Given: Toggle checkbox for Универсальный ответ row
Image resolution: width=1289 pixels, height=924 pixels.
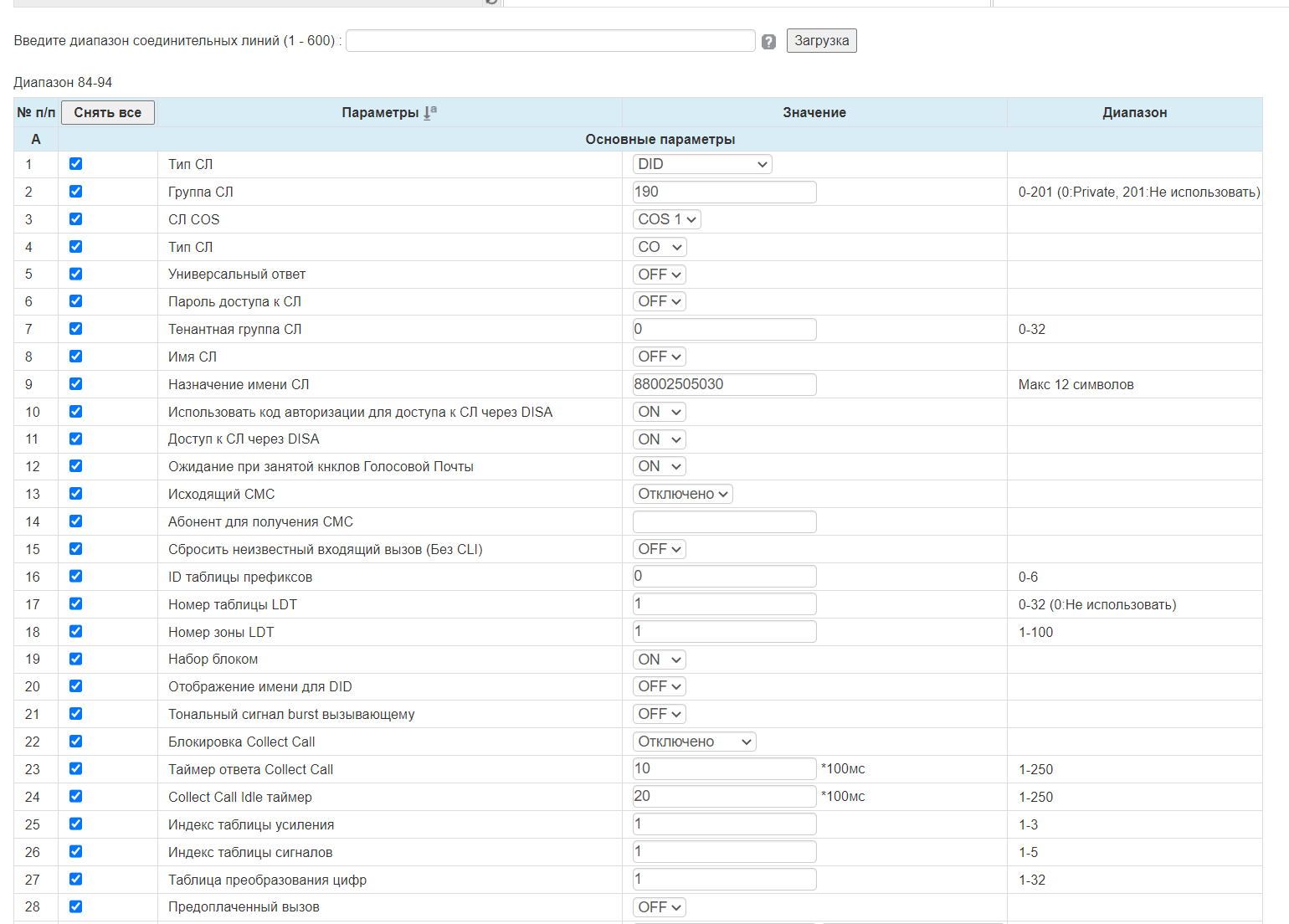Looking at the screenshot, I should 75,274.
